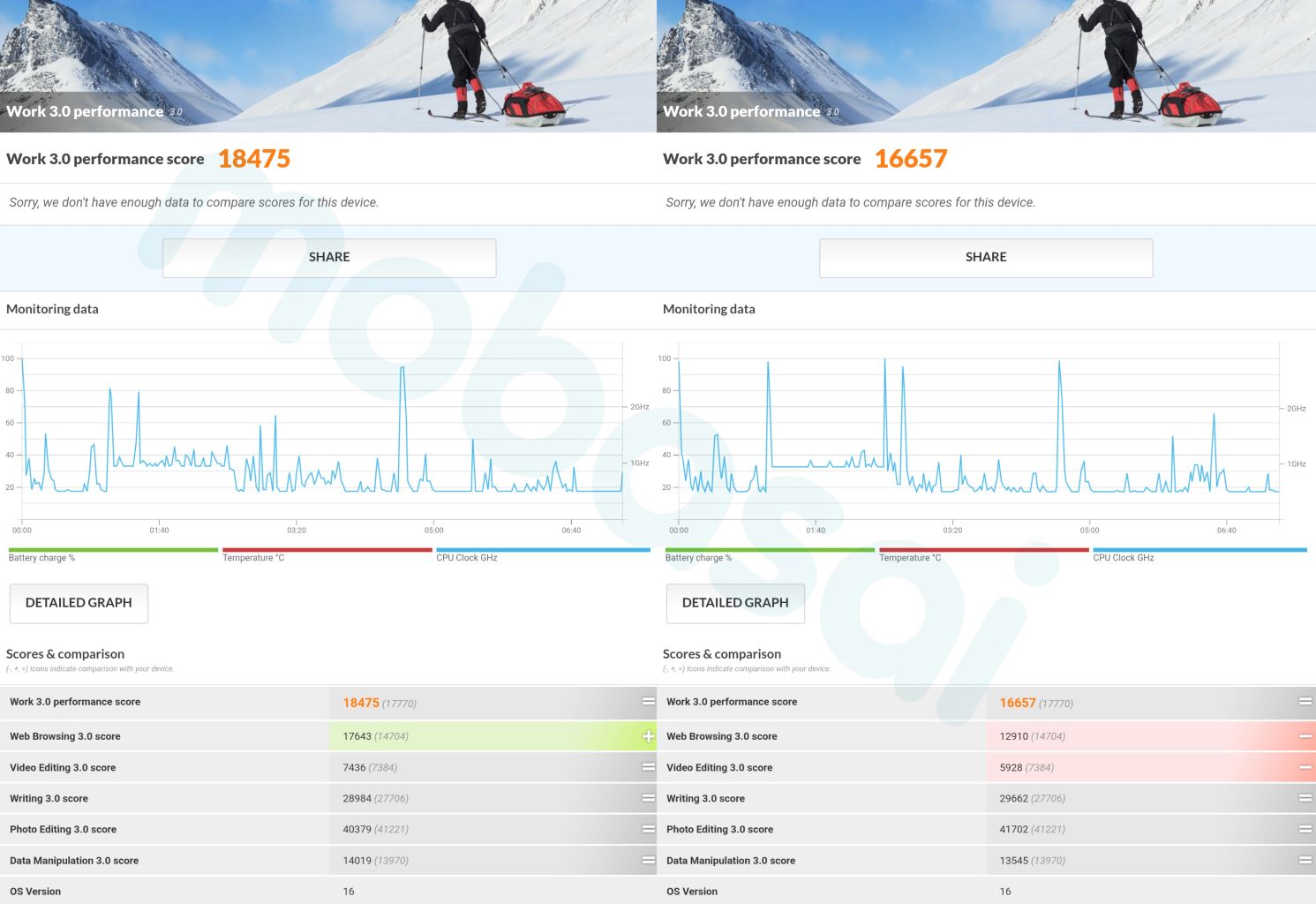Click the equals icon in the Writing 29662 row
This screenshot has width=1316, height=904.
(x=1305, y=798)
